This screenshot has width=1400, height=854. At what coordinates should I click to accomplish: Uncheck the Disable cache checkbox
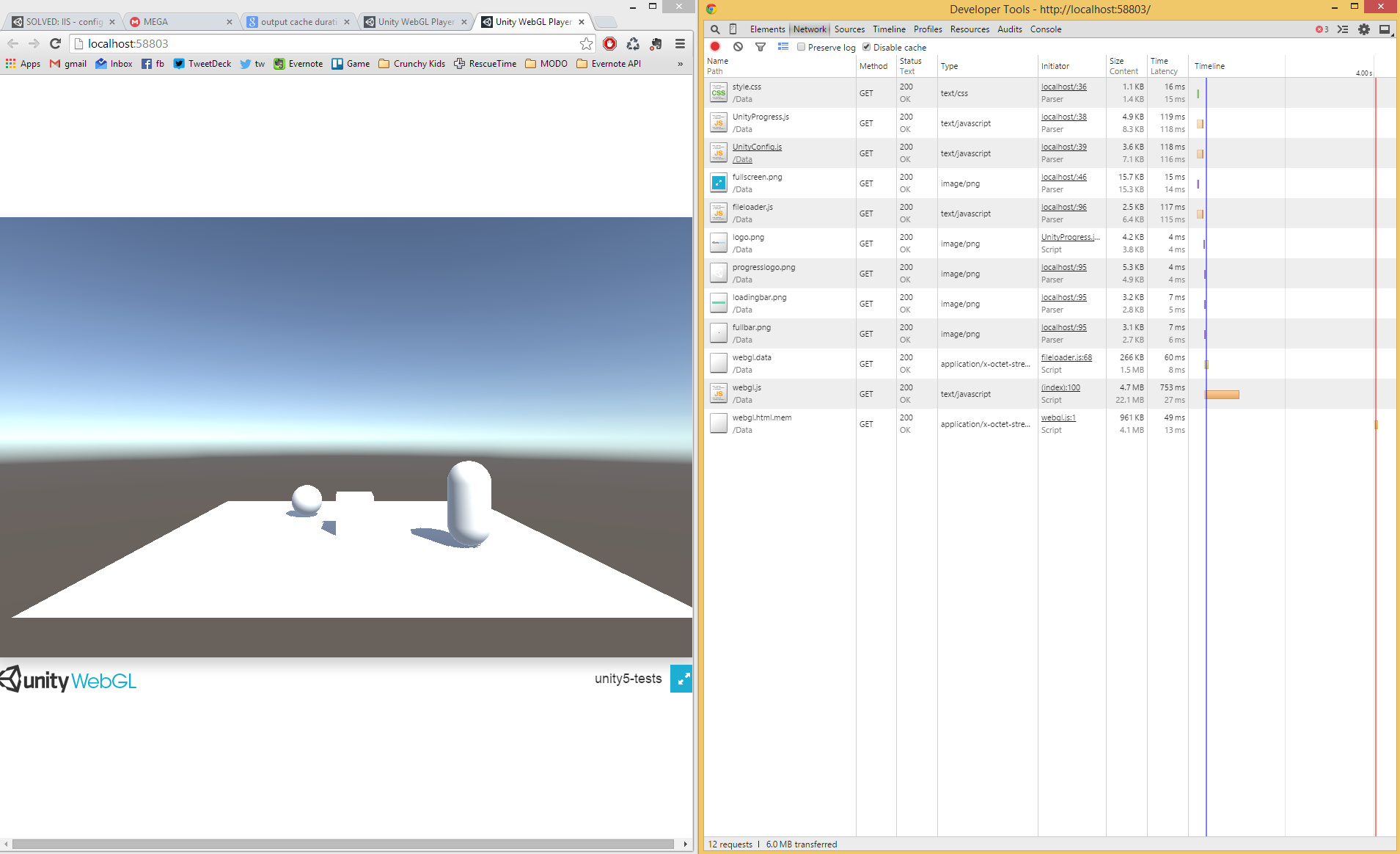pyautogui.click(x=868, y=47)
